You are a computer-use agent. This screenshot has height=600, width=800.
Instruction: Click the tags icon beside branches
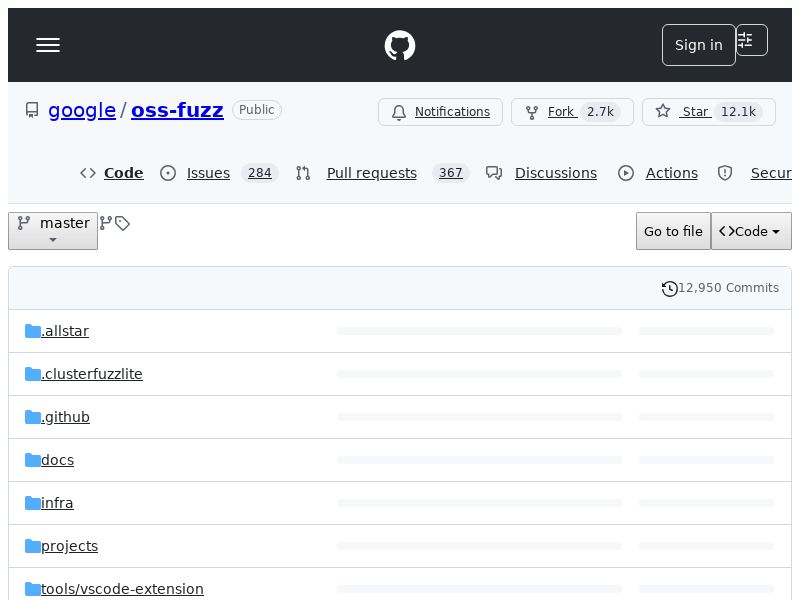tap(123, 223)
